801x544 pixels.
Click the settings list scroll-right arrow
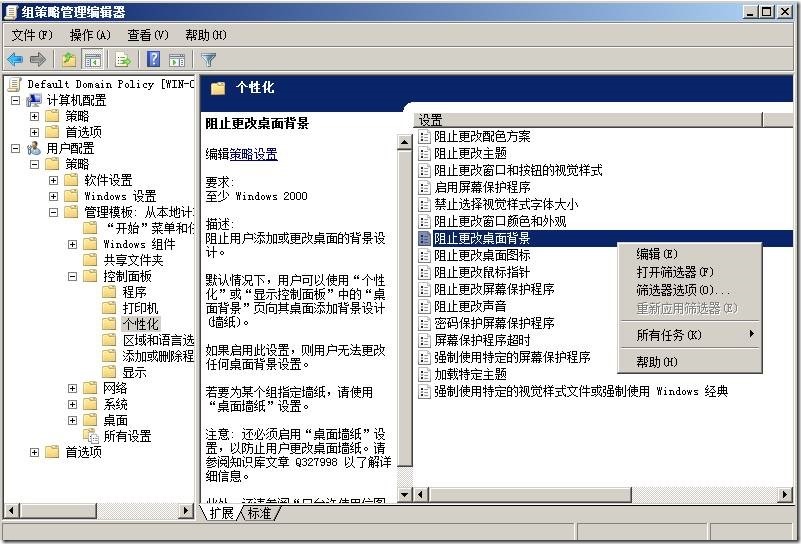[785, 494]
